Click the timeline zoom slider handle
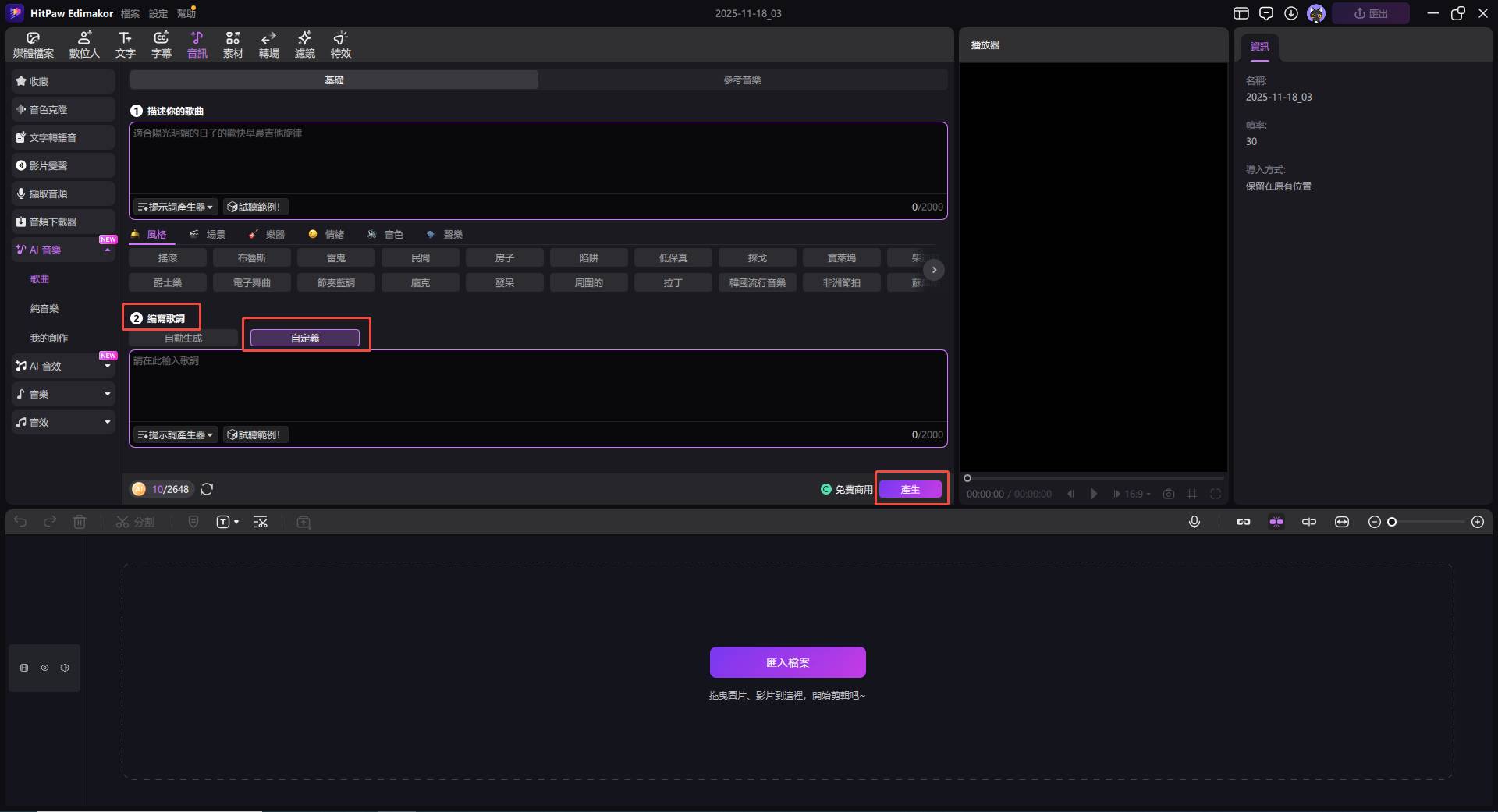The width and height of the screenshot is (1498, 812). coord(1391,522)
